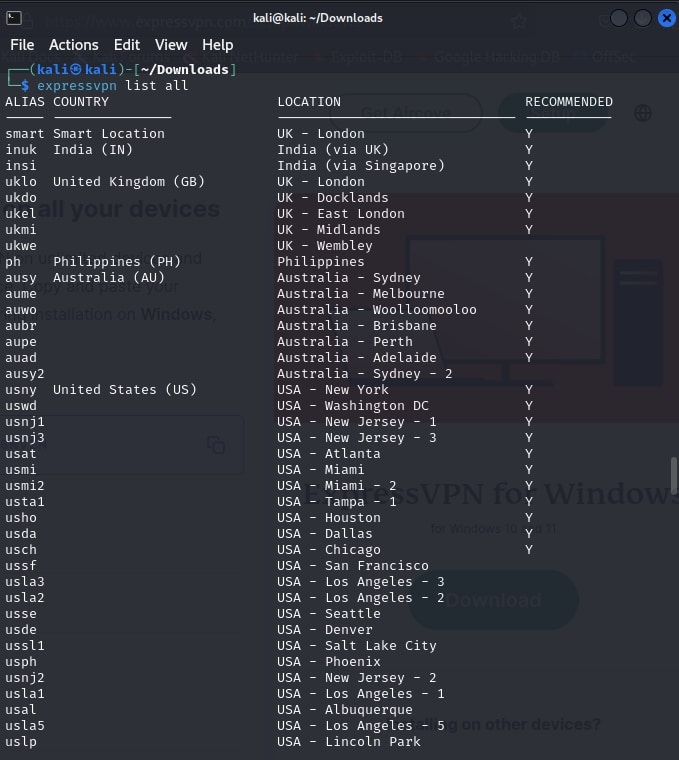Click the faded copy icon behind terminal
Image resolution: width=679 pixels, height=760 pixels.
click(x=215, y=445)
